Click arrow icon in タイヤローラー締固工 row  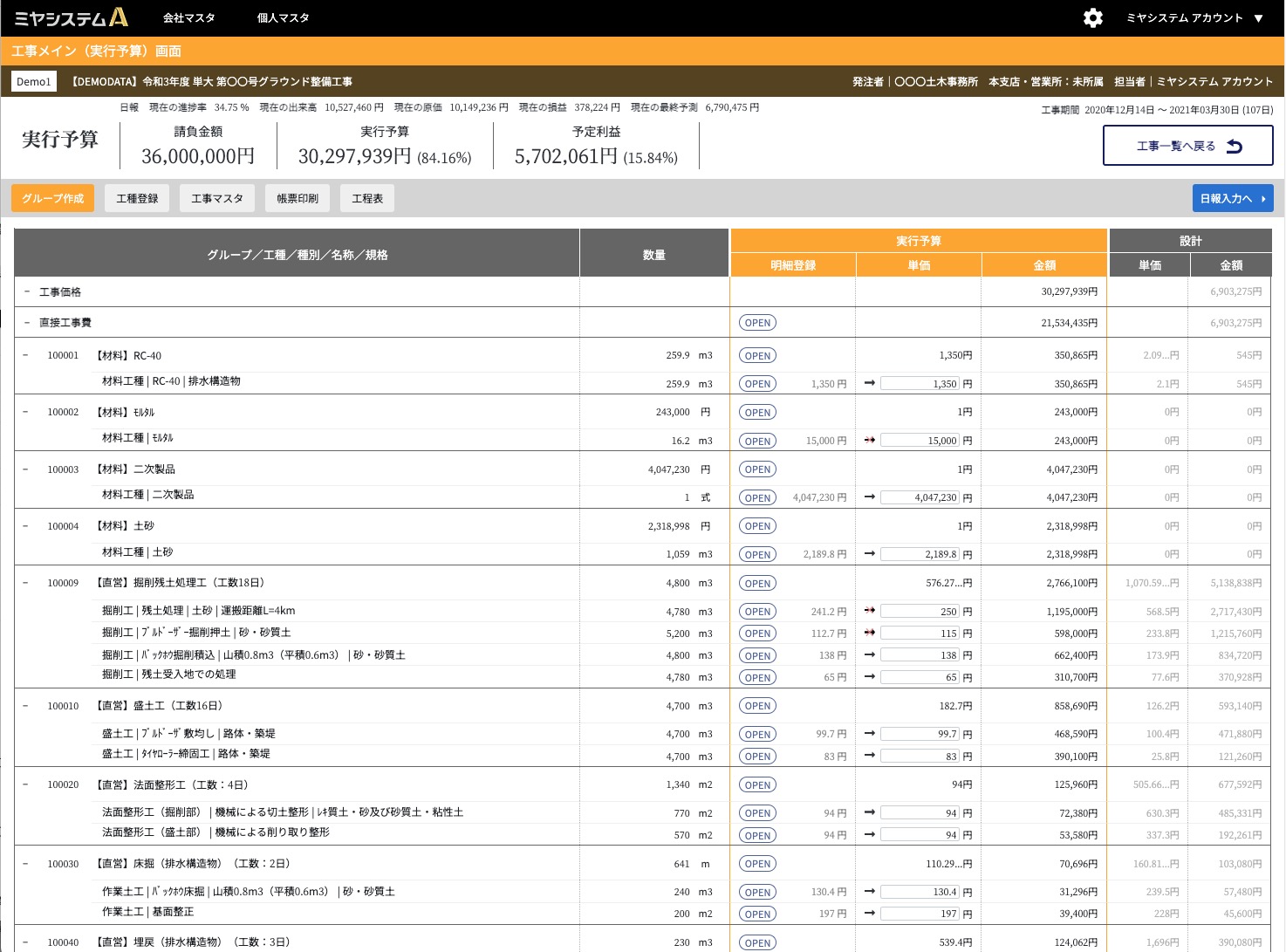(x=870, y=756)
